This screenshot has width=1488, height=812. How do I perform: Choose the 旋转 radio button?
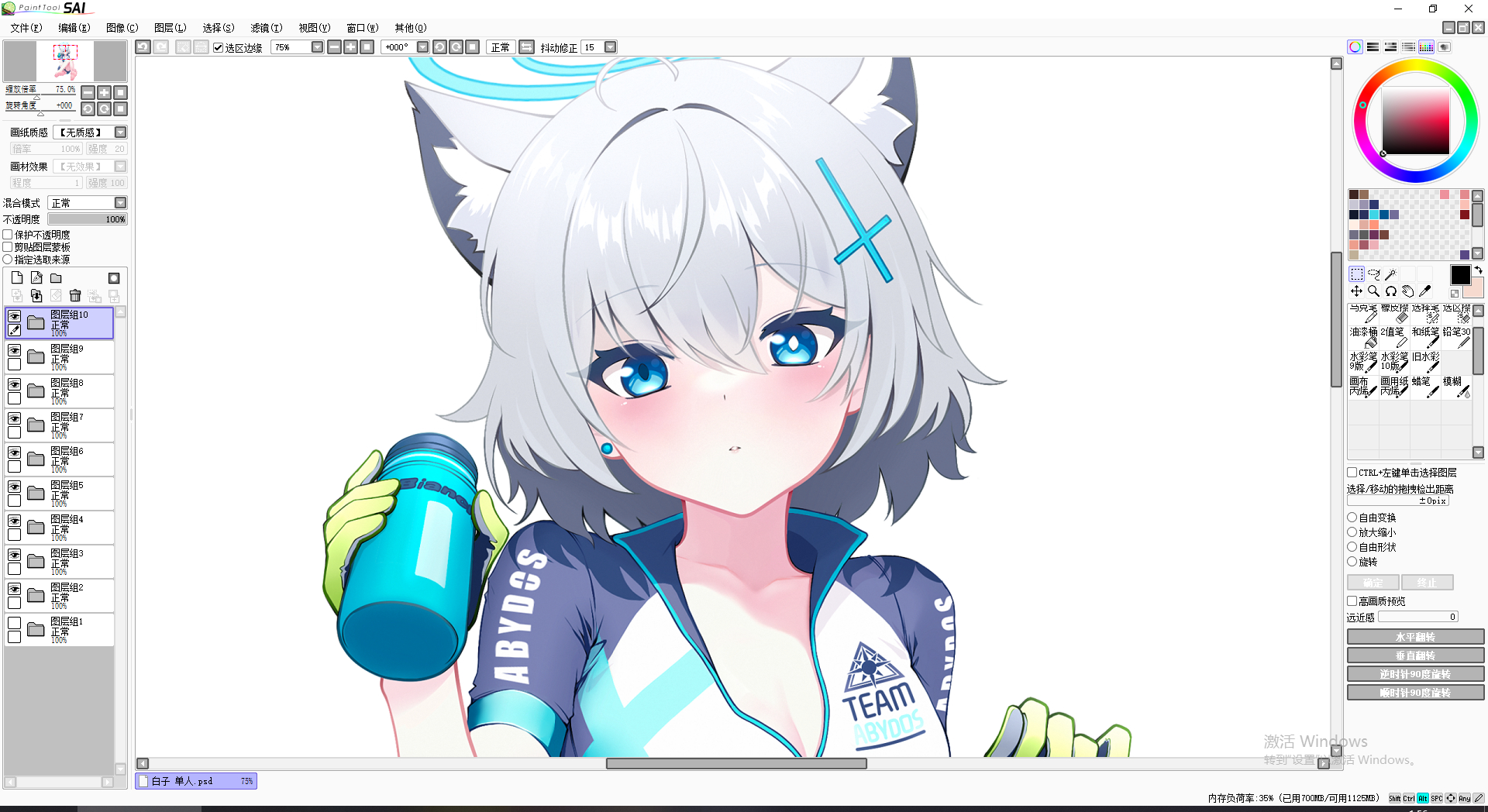pyautogui.click(x=1352, y=561)
